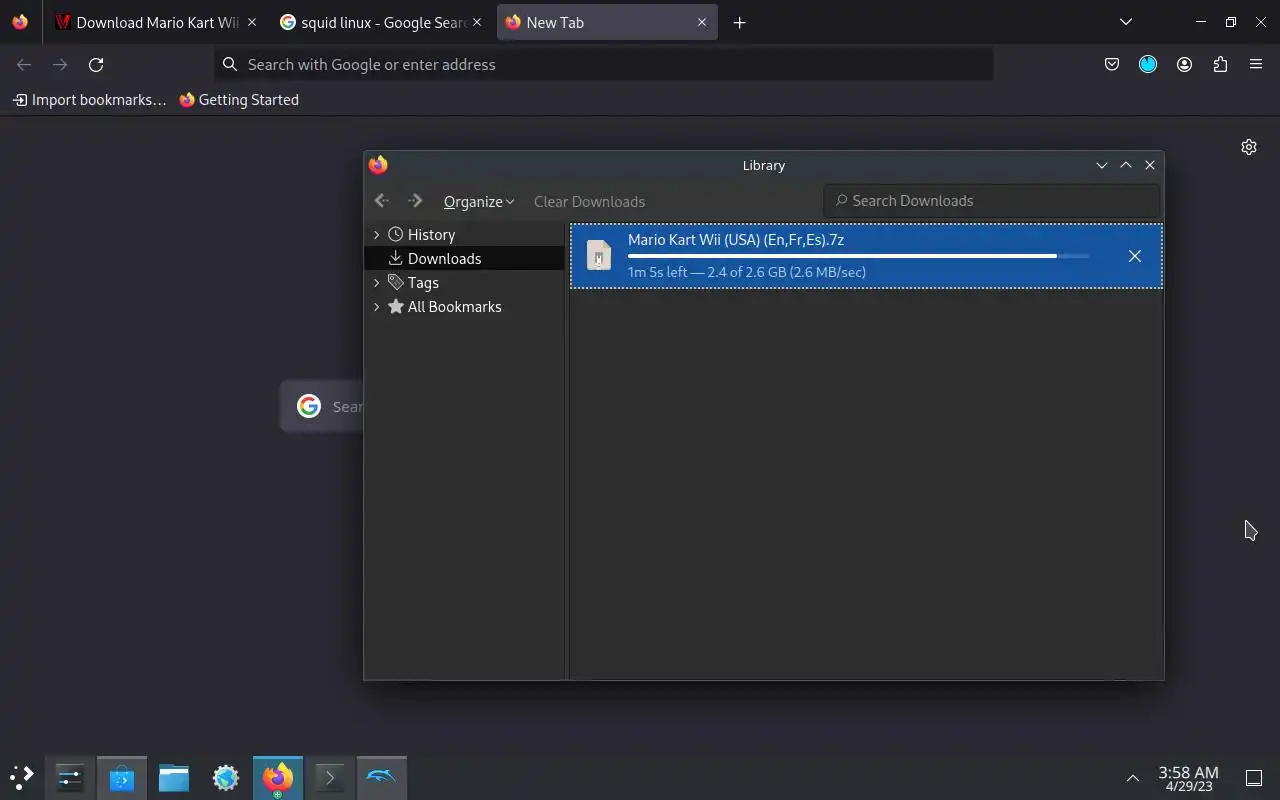Open the Konsole terminal taskbar icon

pyautogui.click(x=330, y=777)
